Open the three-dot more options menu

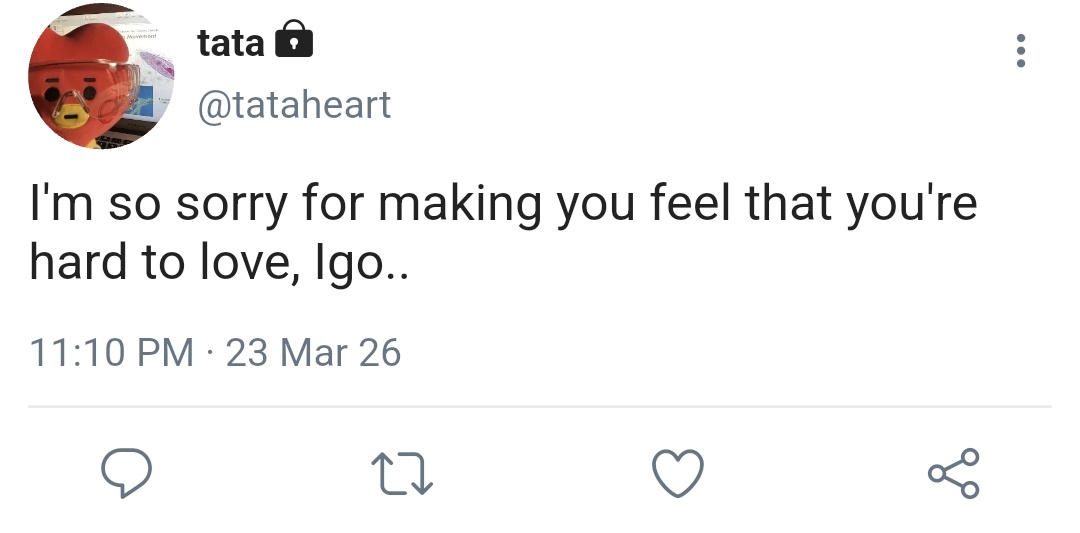pos(1020,51)
